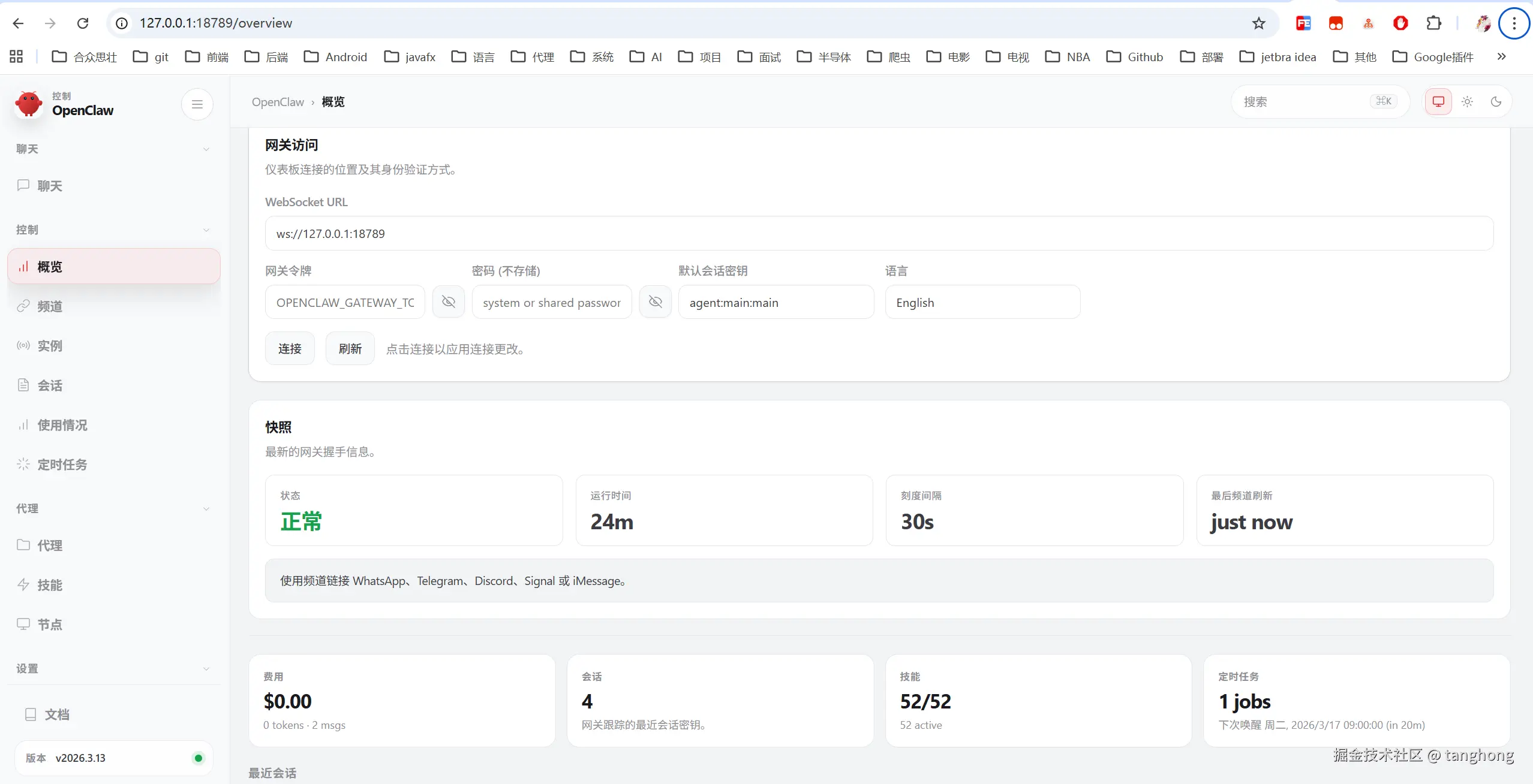
Task: Open the 会话 sessions menu item
Action: coord(50,385)
